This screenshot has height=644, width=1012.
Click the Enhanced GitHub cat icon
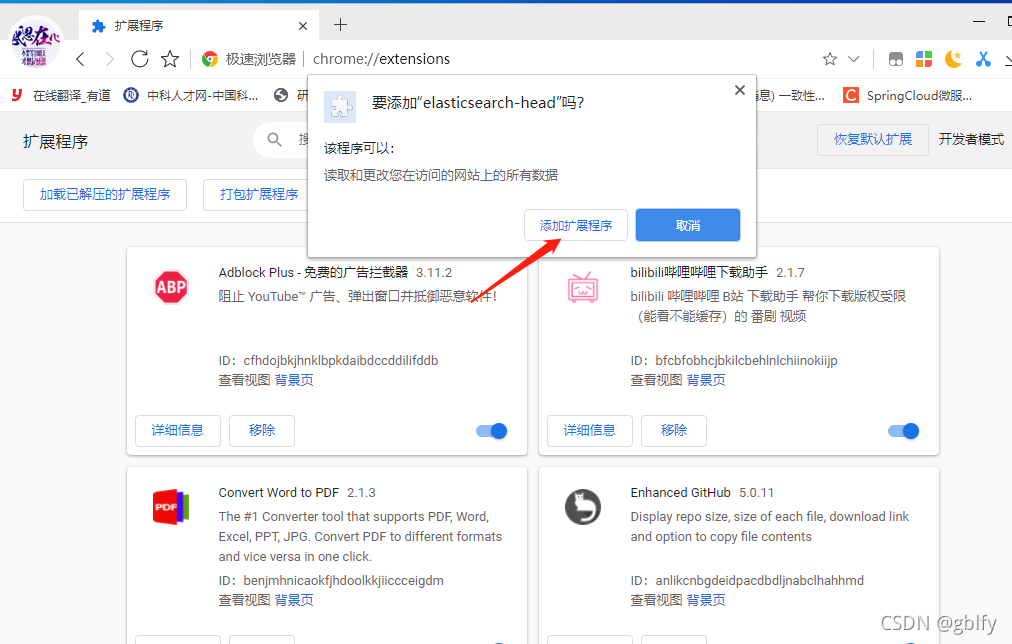point(583,508)
